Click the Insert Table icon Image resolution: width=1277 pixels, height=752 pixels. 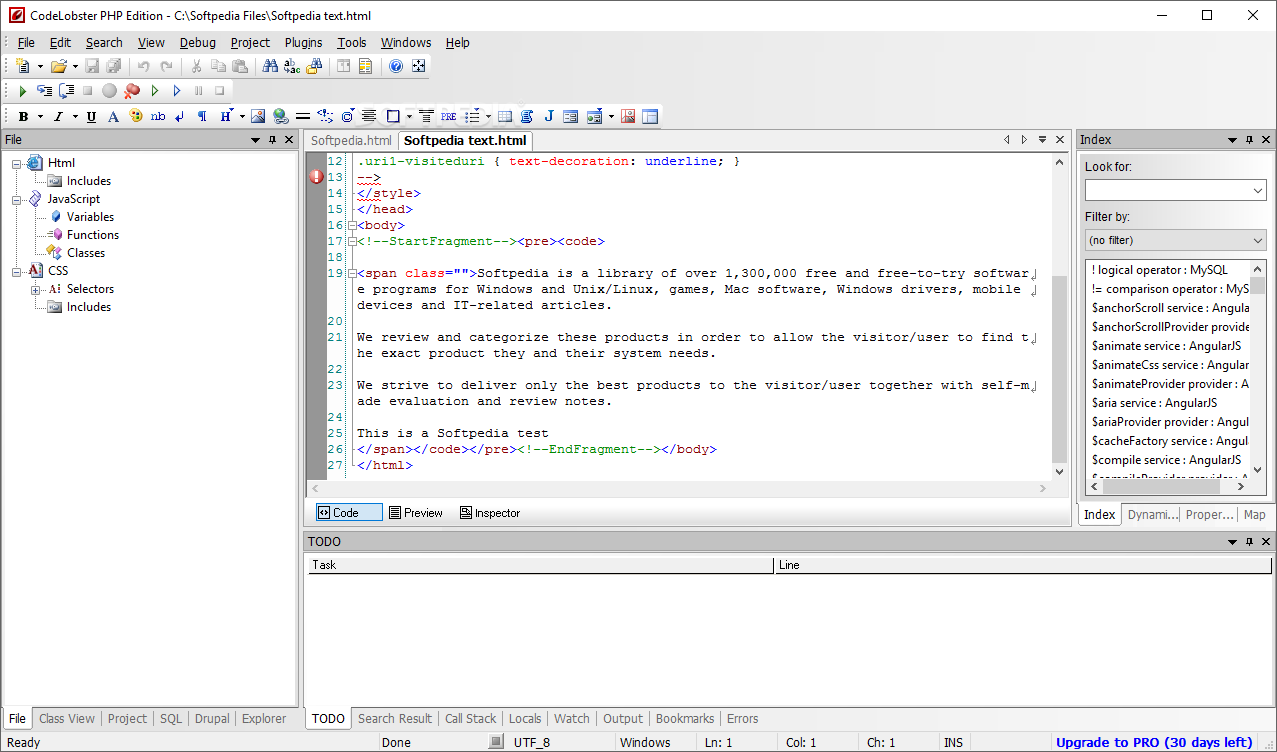[x=505, y=116]
